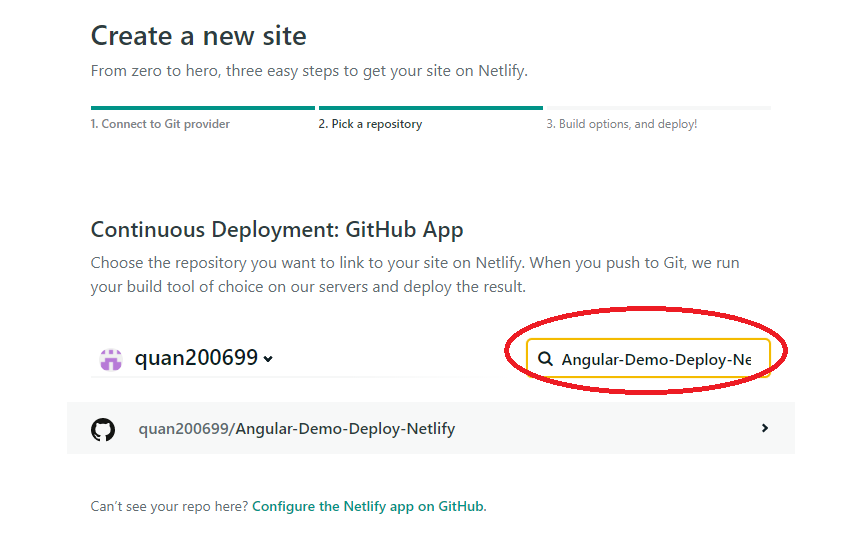Viewport: 864px width, 540px height.
Task: Select step 2 Pick a repository
Action: (370, 124)
